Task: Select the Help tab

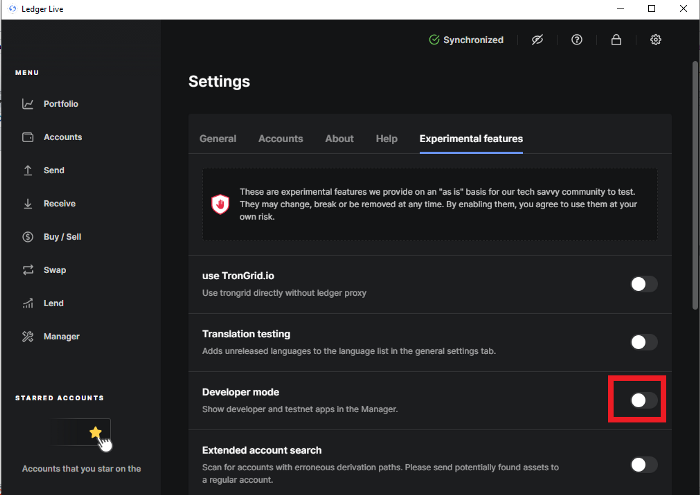Action: [387, 139]
